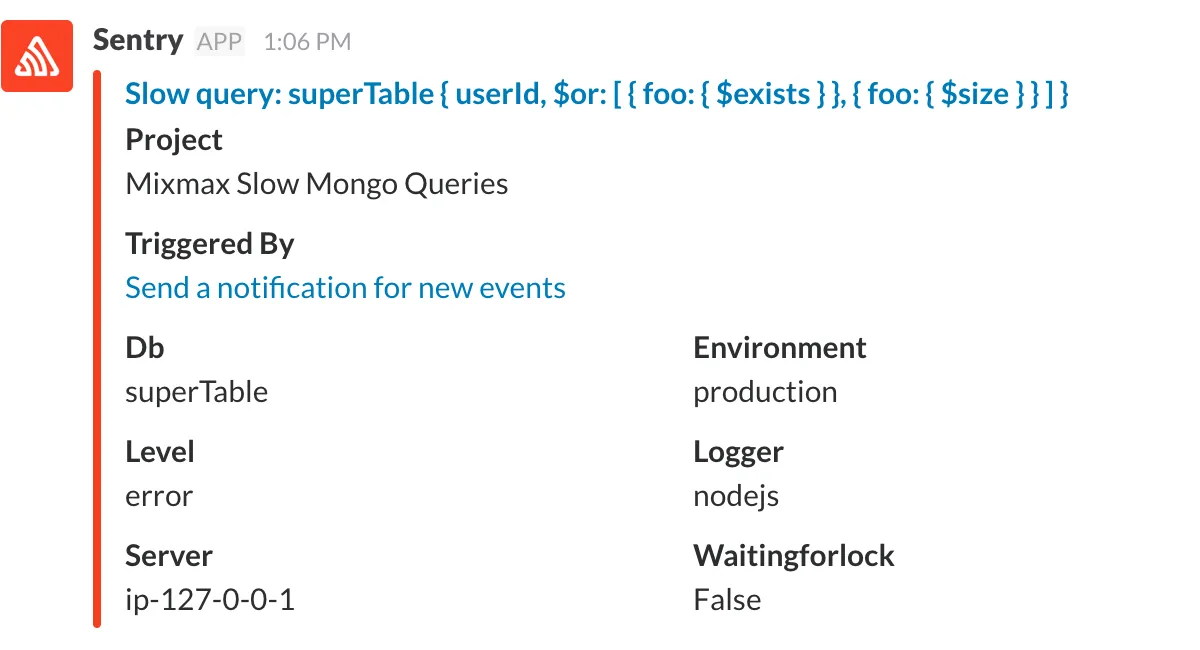
Task: Select the False Waitingforlock value
Action: click(728, 600)
